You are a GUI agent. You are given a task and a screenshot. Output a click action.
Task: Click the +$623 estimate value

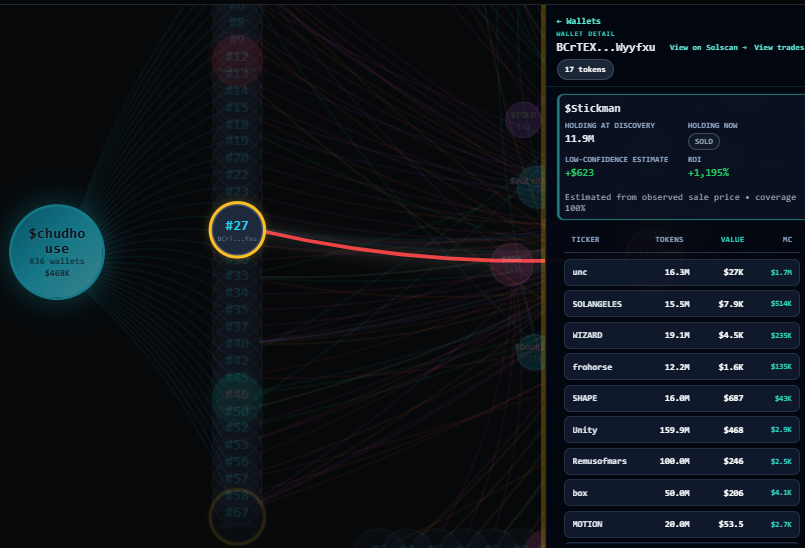click(x=579, y=173)
